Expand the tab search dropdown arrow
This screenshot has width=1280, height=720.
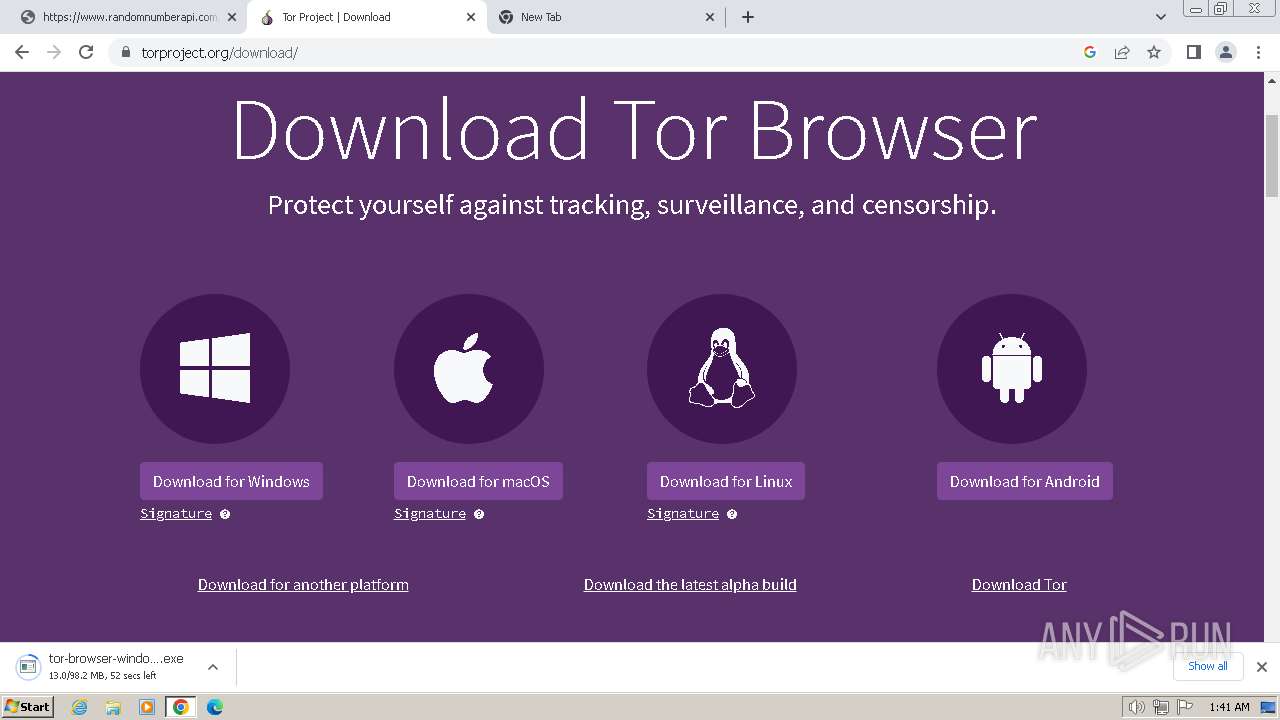point(1160,17)
